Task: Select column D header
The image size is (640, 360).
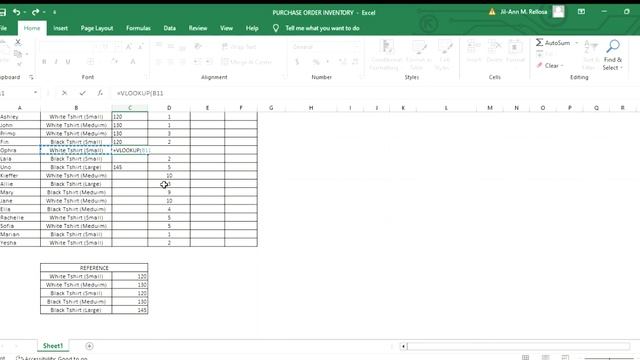Action: click(x=169, y=108)
